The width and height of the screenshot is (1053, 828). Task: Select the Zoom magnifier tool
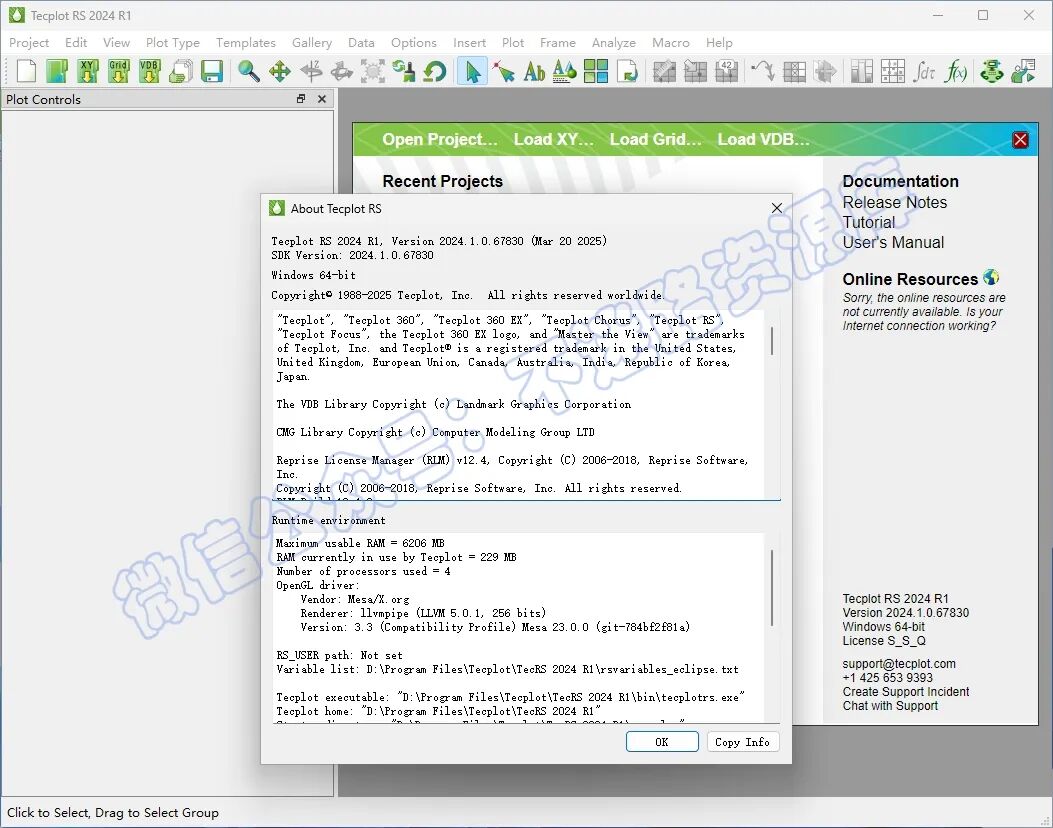click(248, 71)
